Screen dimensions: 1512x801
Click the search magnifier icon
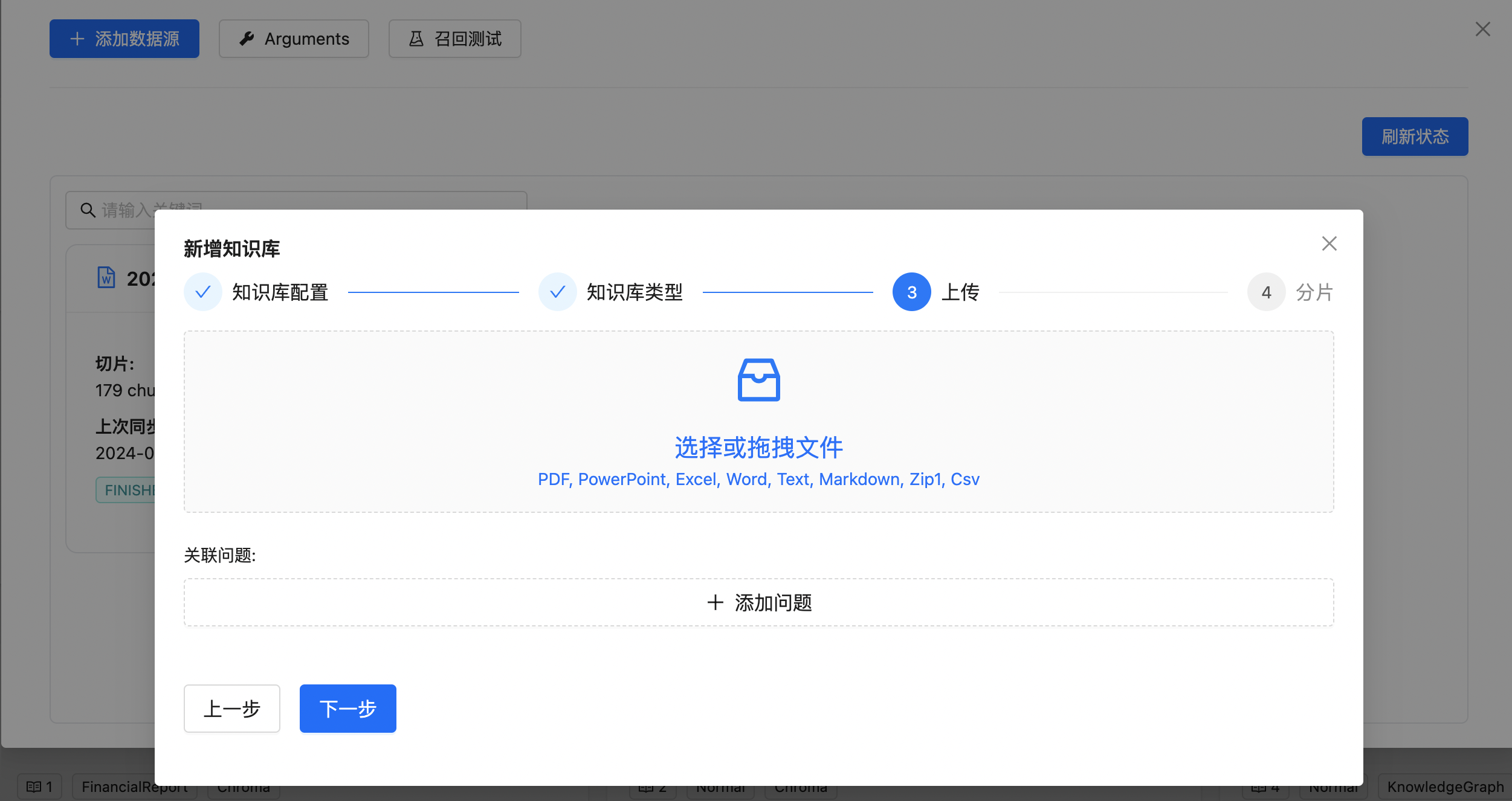click(x=88, y=210)
